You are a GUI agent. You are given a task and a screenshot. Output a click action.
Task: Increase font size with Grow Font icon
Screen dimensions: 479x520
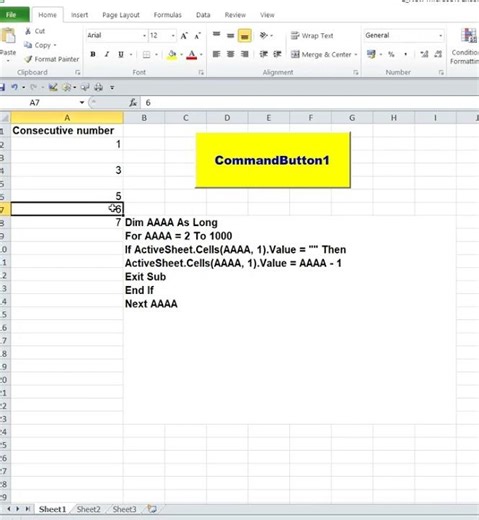[184, 36]
